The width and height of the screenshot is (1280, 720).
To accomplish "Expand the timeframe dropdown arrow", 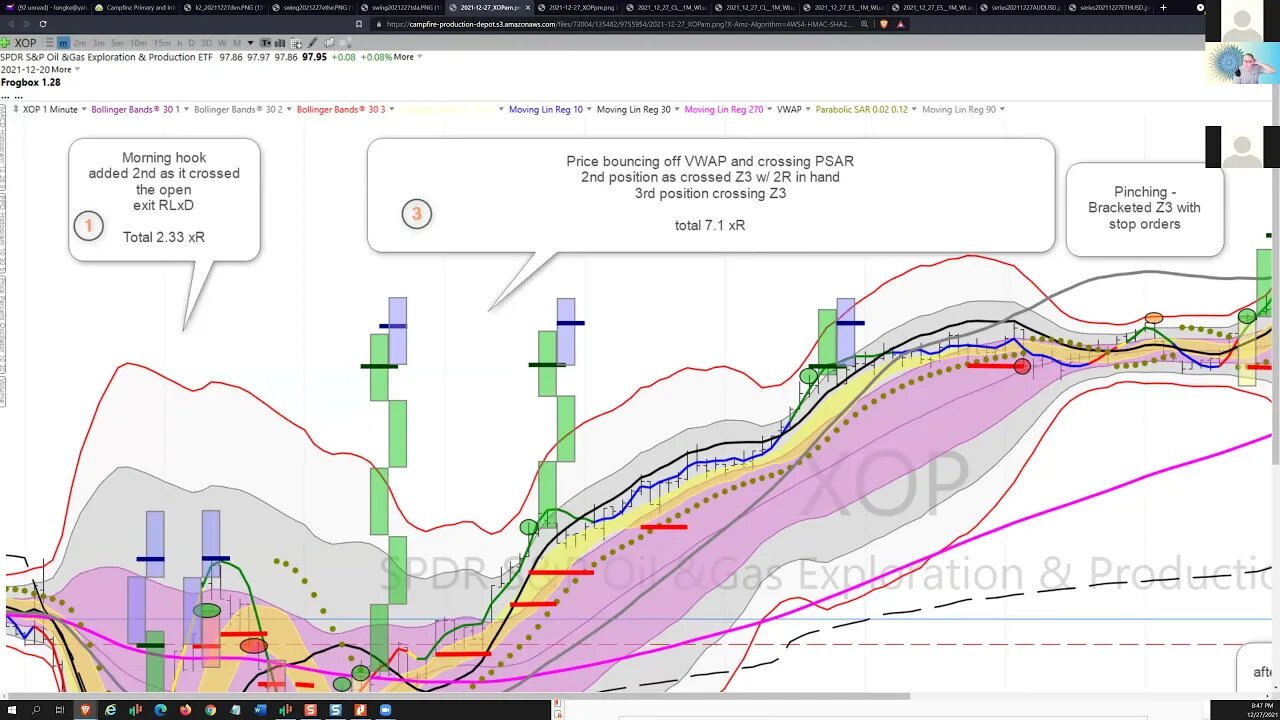I will [250, 43].
